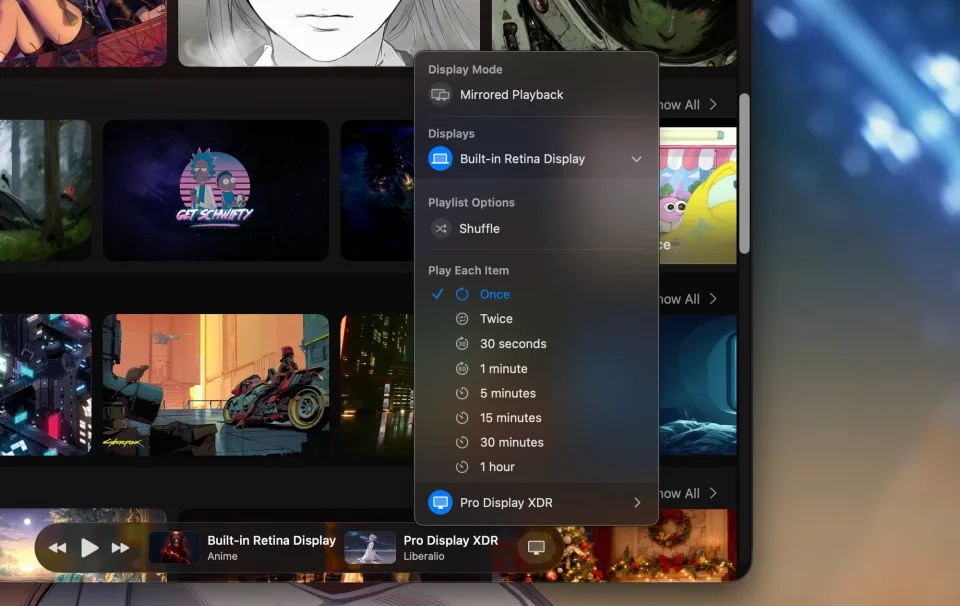This screenshot has height=606, width=960.
Task: Click the blue monitor Pro Display XDR icon
Action: 440,503
